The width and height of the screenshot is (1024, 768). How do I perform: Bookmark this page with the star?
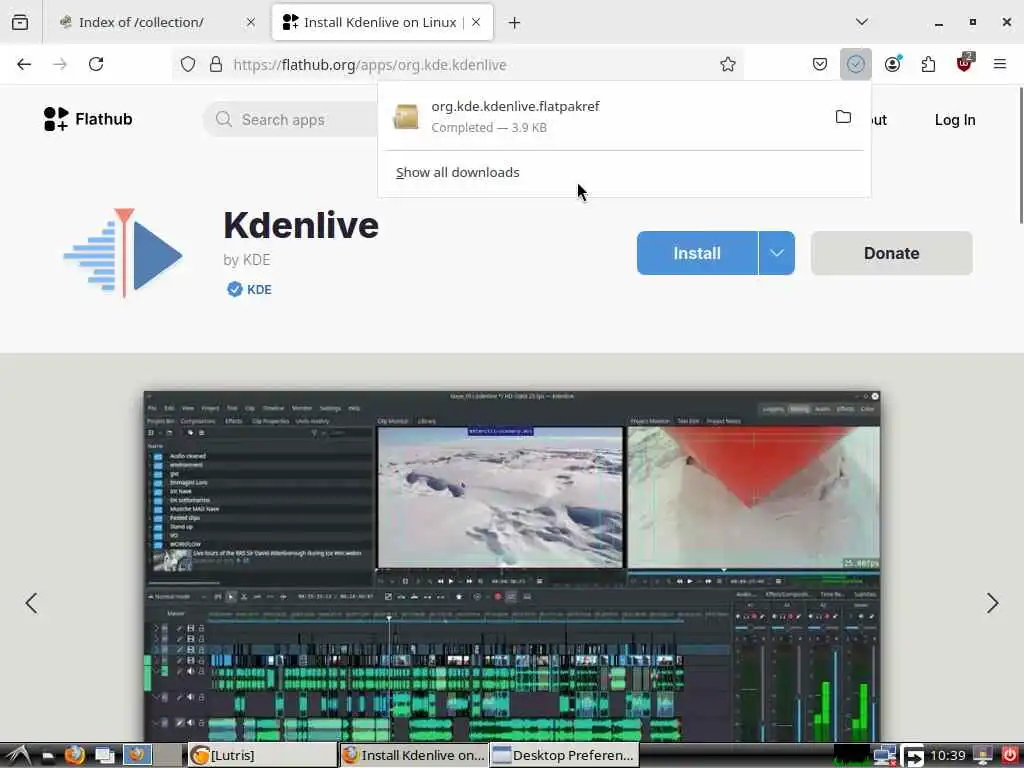pyautogui.click(x=728, y=64)
